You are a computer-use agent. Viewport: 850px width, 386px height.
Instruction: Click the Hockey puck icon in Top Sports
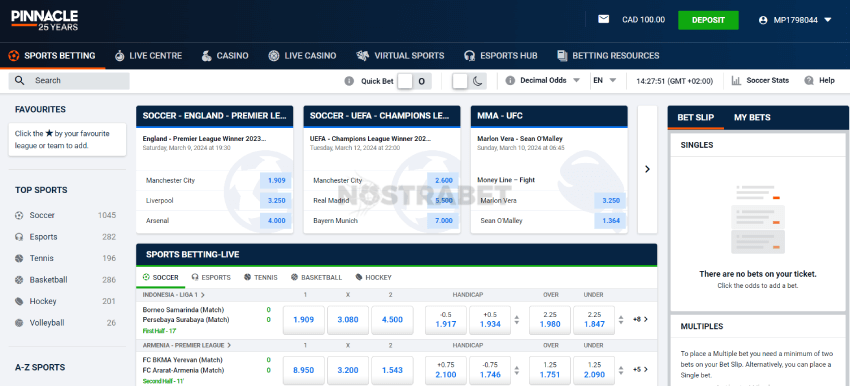click(20, 301)
